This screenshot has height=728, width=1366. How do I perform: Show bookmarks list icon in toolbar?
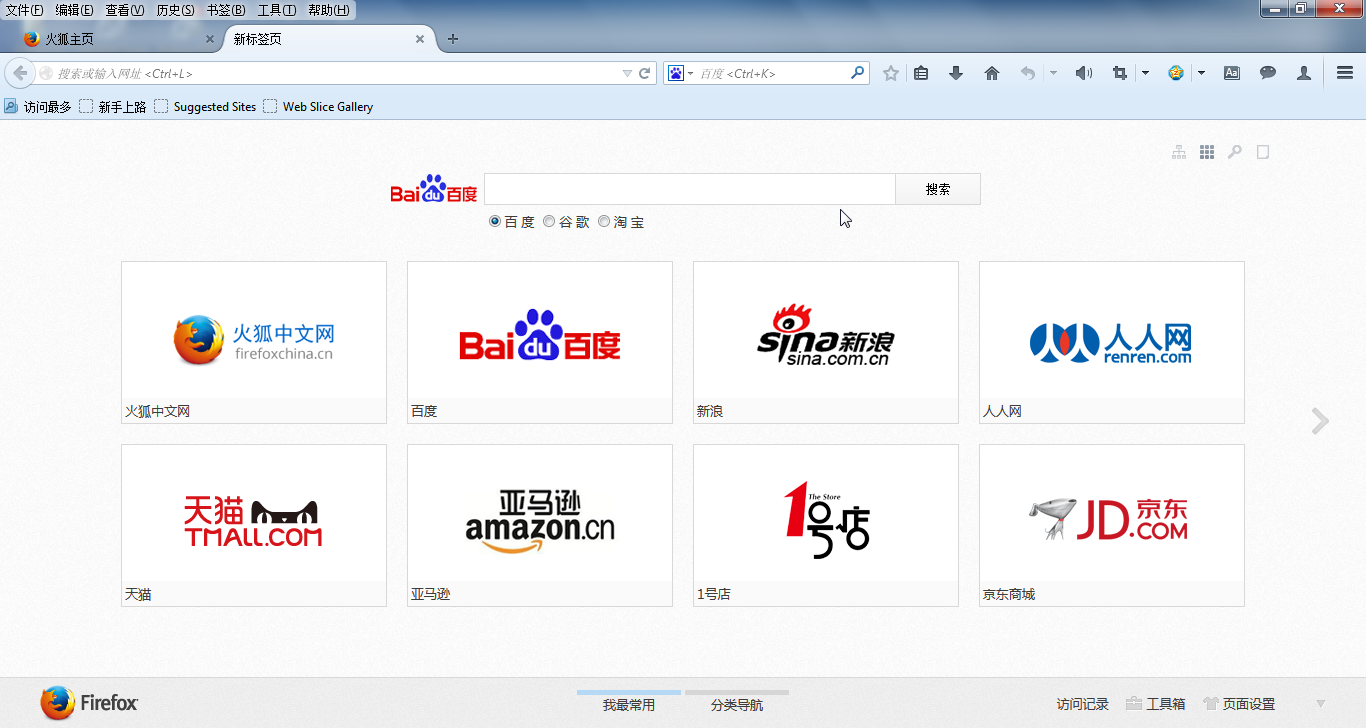pyautogui.click(x=922, y=73)
